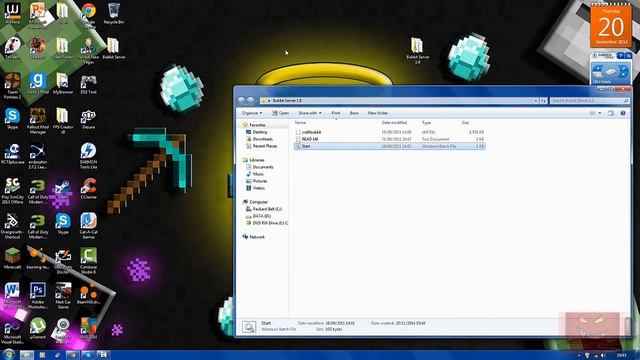This screenshot has height=360, width=640.
Task: Open the PowerPoint desktop shortcut
Action: (x=38, y=15)
